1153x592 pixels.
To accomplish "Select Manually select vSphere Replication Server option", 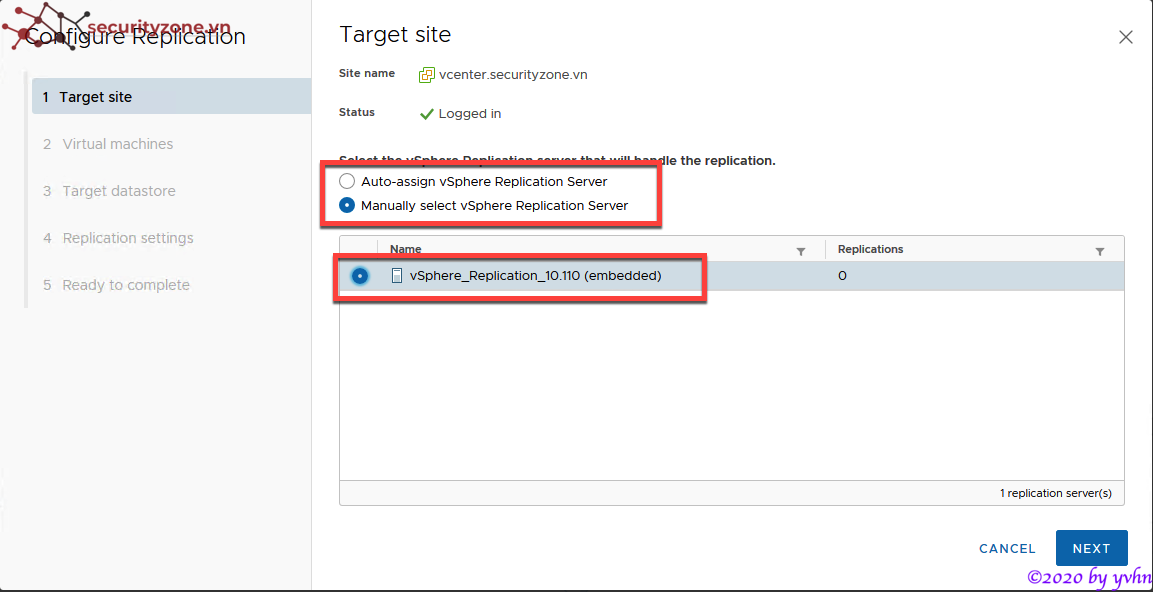I will point(346,206).
